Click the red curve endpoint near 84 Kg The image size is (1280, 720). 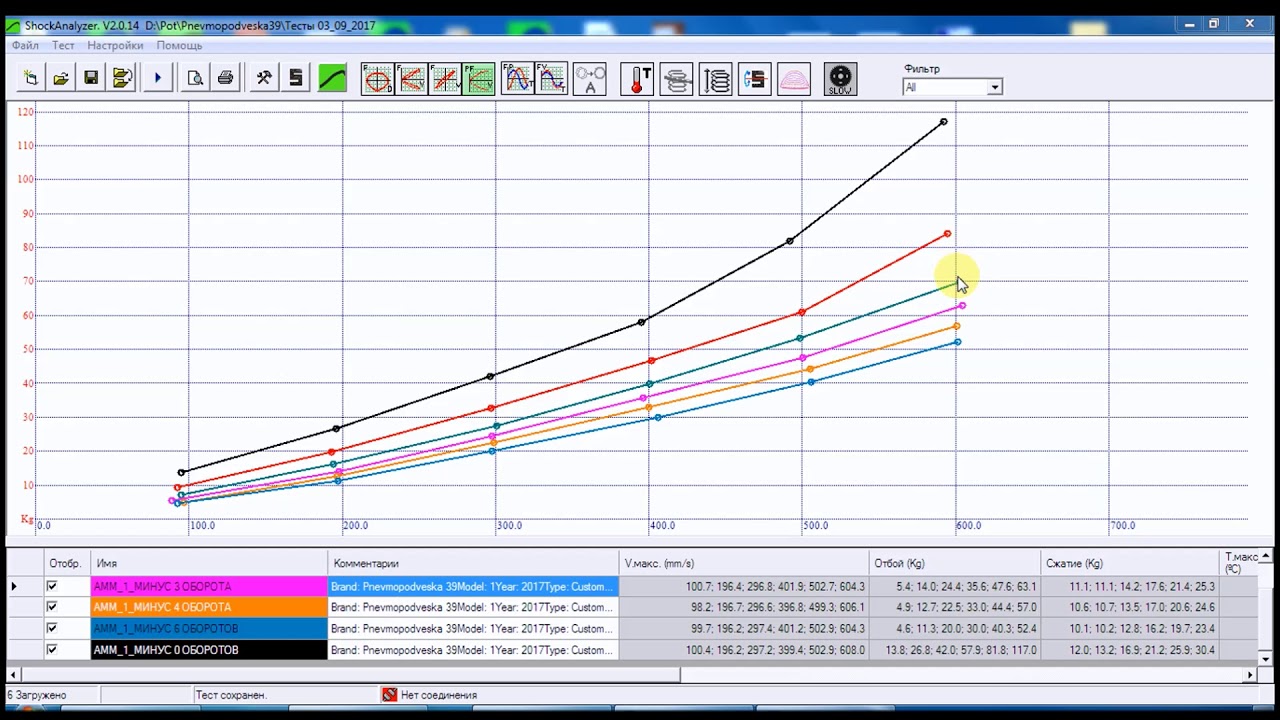[x=948, y=234]
